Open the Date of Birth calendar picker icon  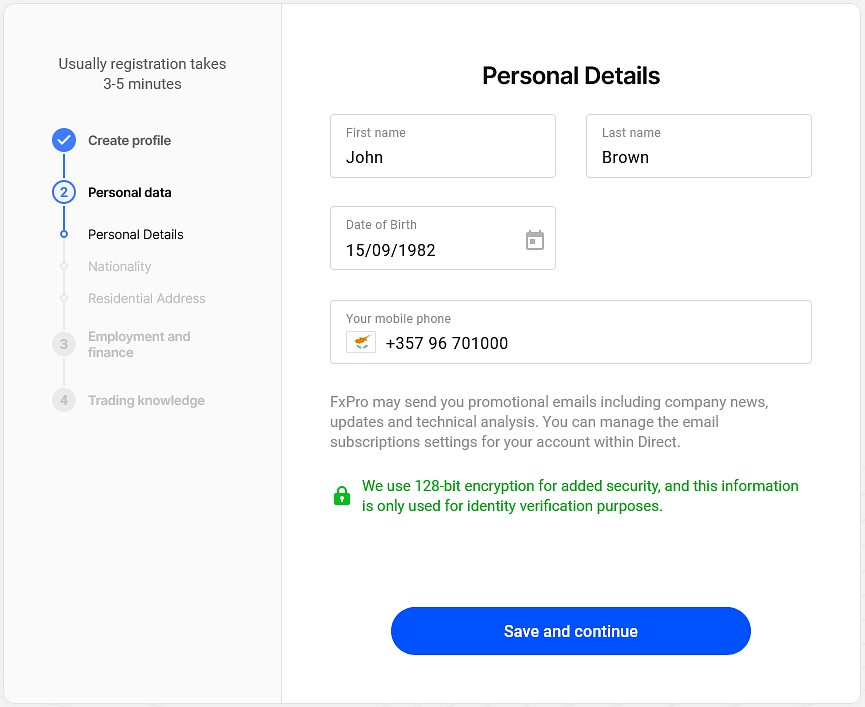tap(535, 240)
